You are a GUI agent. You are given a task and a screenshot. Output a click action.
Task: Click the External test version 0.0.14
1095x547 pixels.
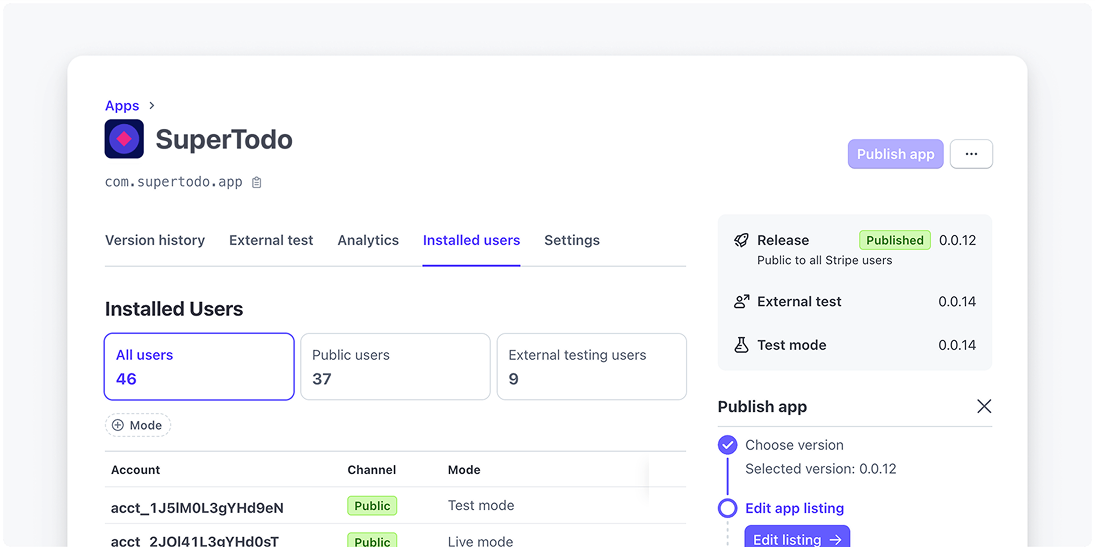tap(957, 302)
